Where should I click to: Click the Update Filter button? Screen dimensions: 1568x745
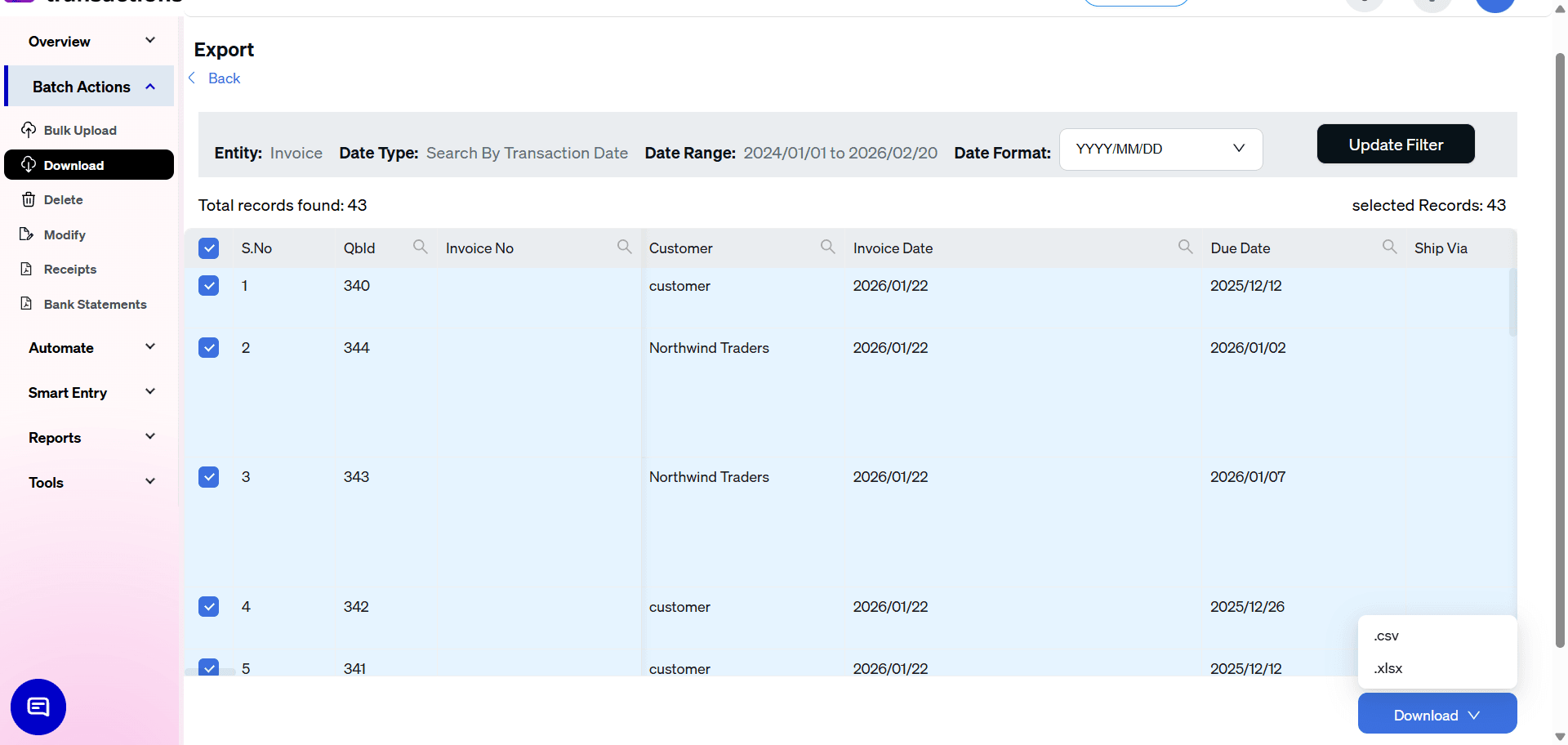click(1395, 144)
